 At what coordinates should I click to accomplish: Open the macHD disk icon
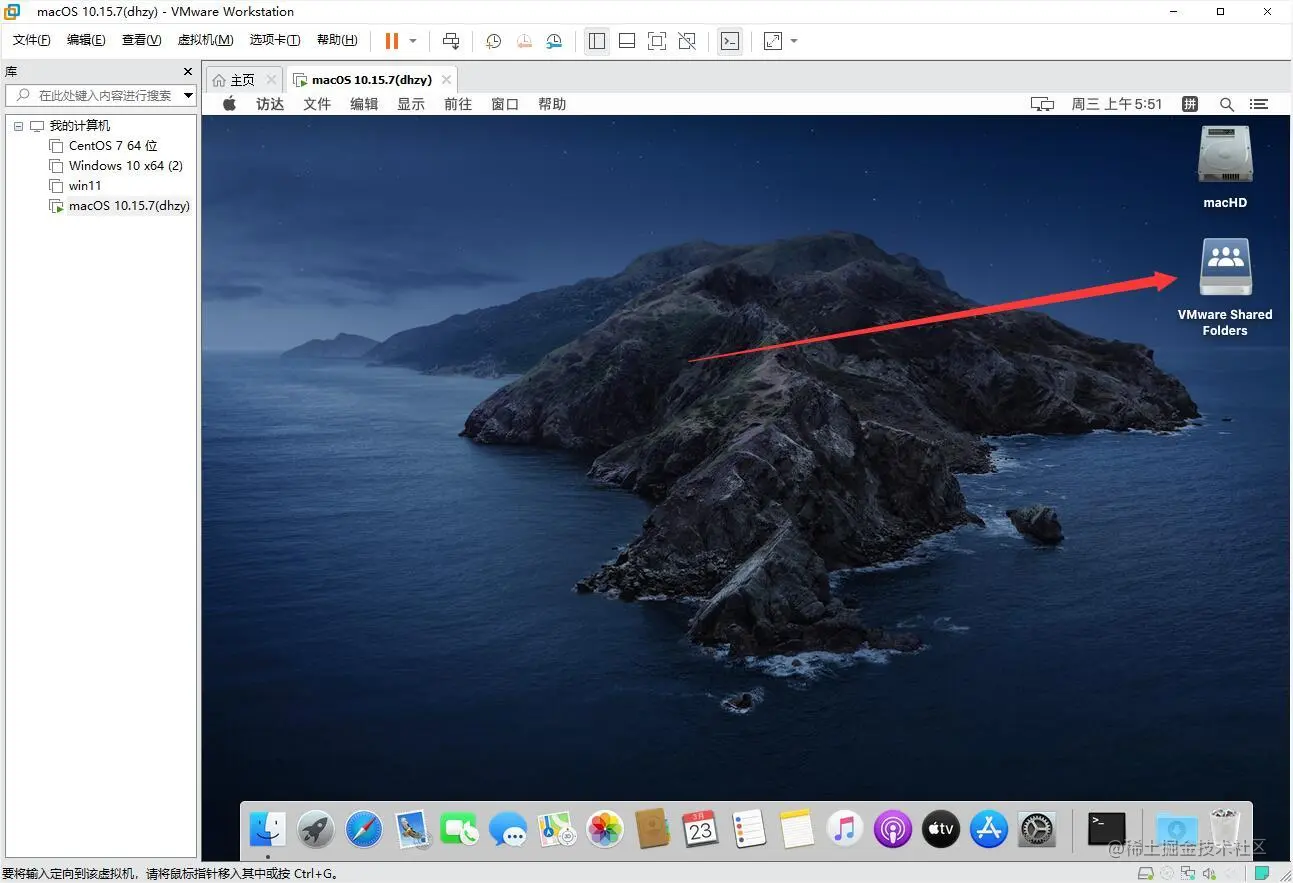(1224, 155)
